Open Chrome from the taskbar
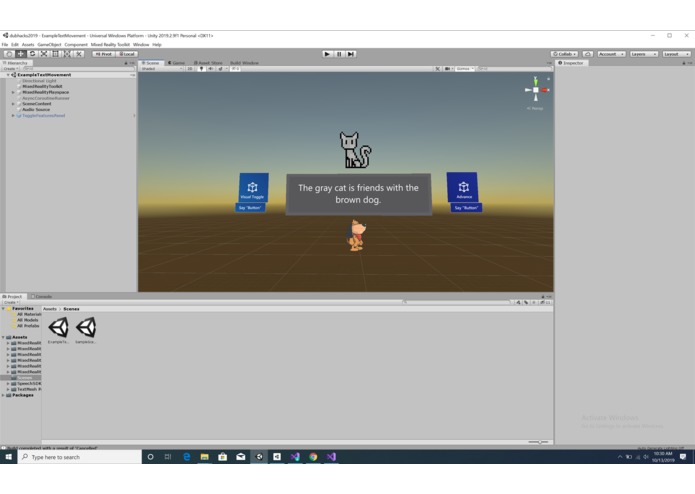The width and height of the screenshot is (695, 494). click(x=313, y=457)
